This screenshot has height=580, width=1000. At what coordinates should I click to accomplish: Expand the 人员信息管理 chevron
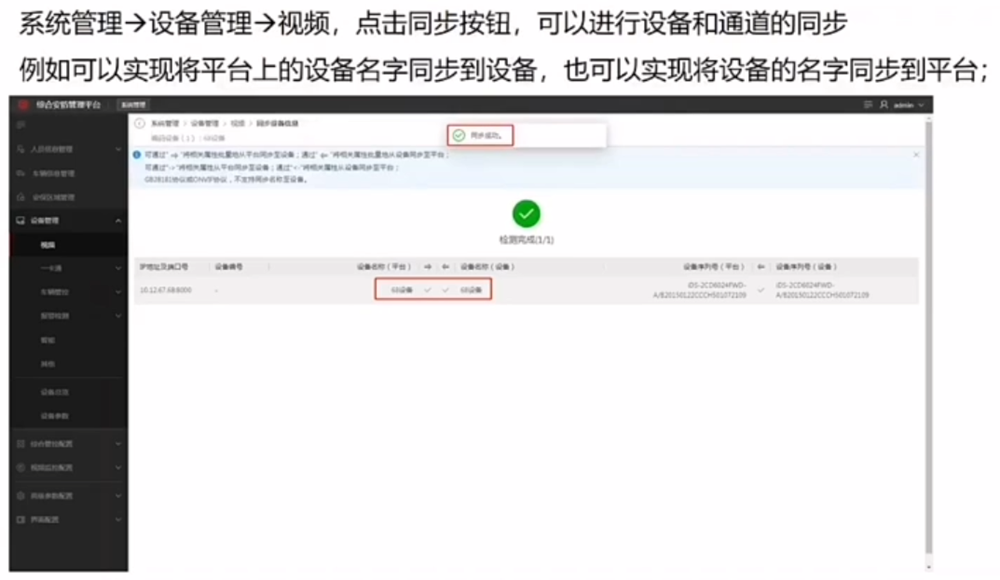[x=118, y=149]
